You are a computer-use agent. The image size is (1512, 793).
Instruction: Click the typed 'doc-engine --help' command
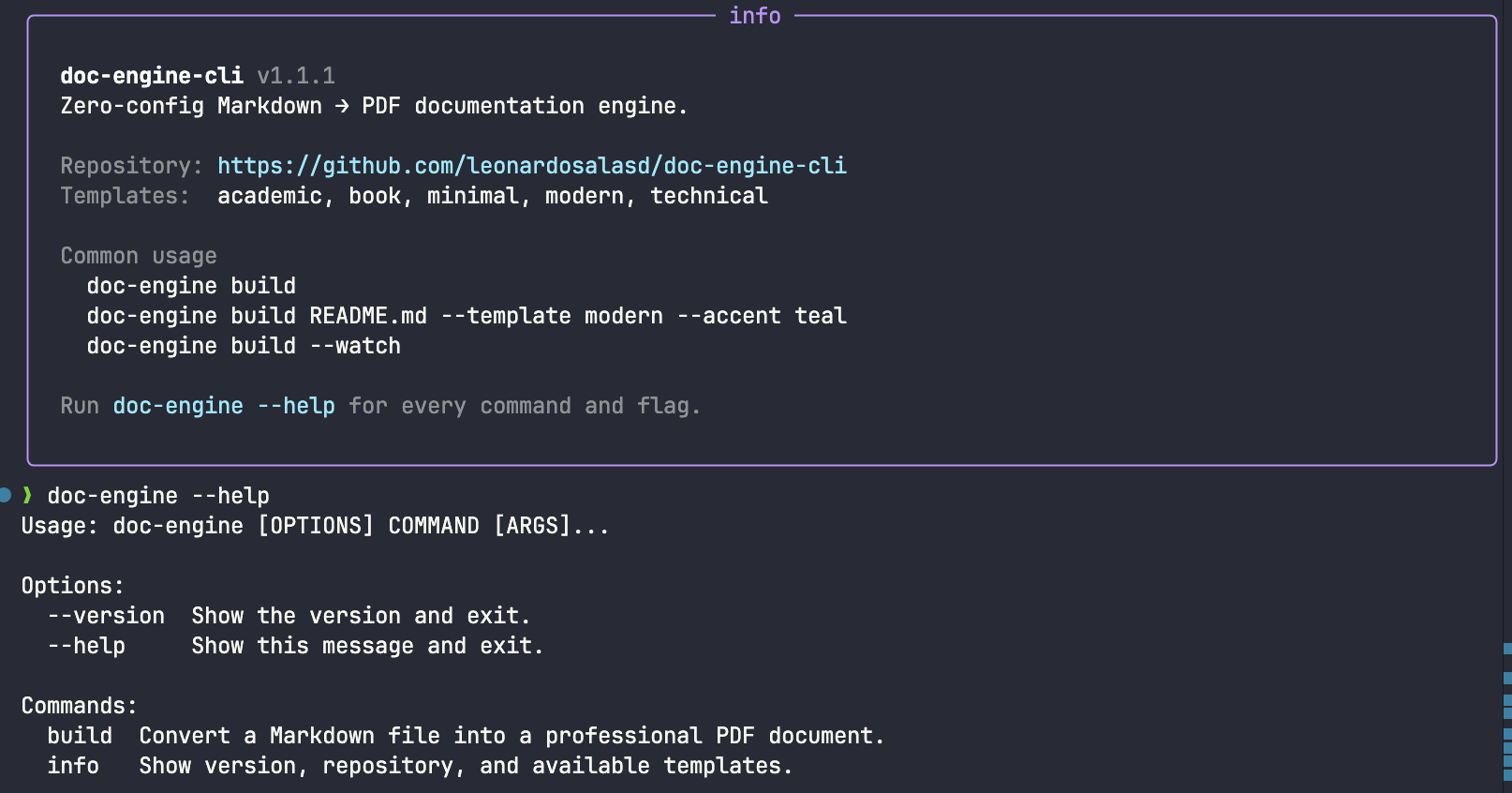(158, 496)
